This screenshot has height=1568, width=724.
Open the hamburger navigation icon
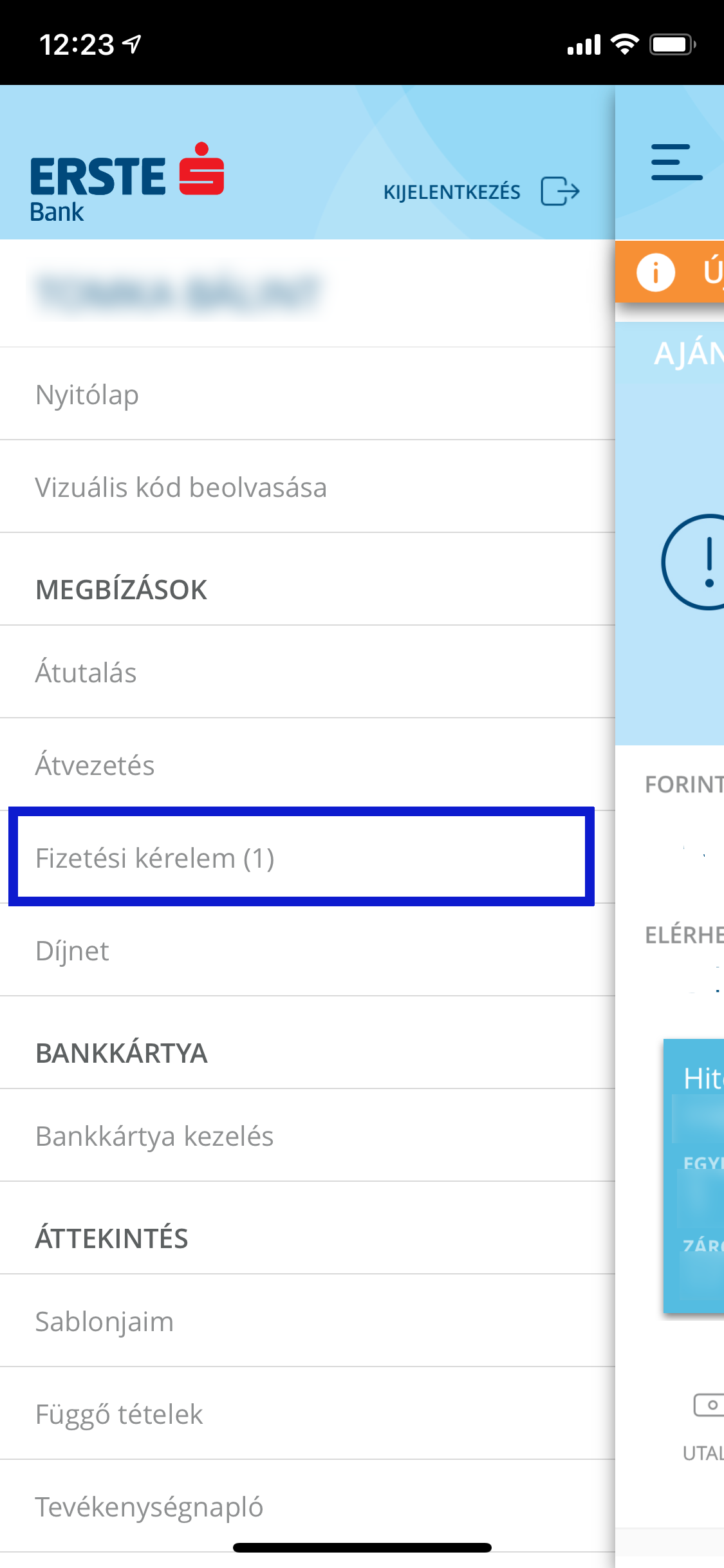[x=676, y=160]
